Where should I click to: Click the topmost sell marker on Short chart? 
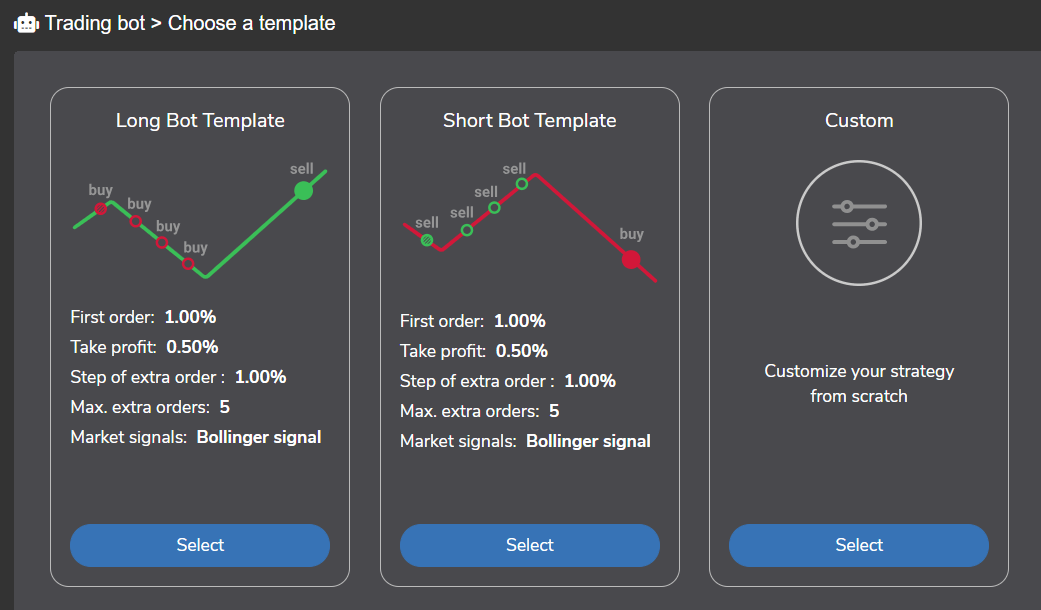tap(522, 186)
